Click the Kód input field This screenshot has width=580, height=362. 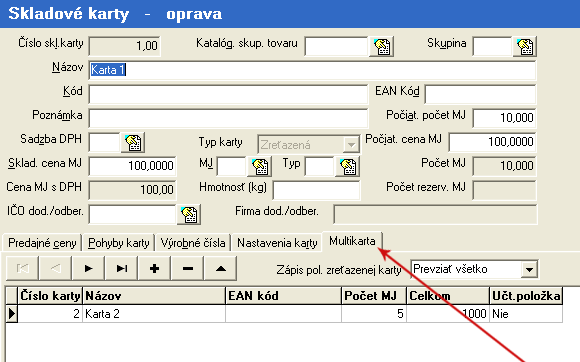click(228, 95)
